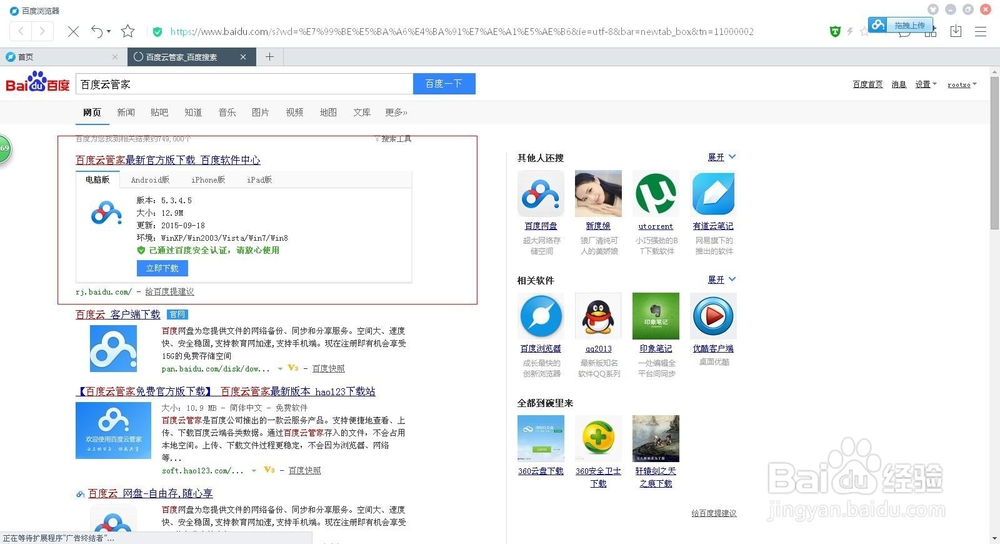Switch to the iPad版 tab

coord(260,180)
